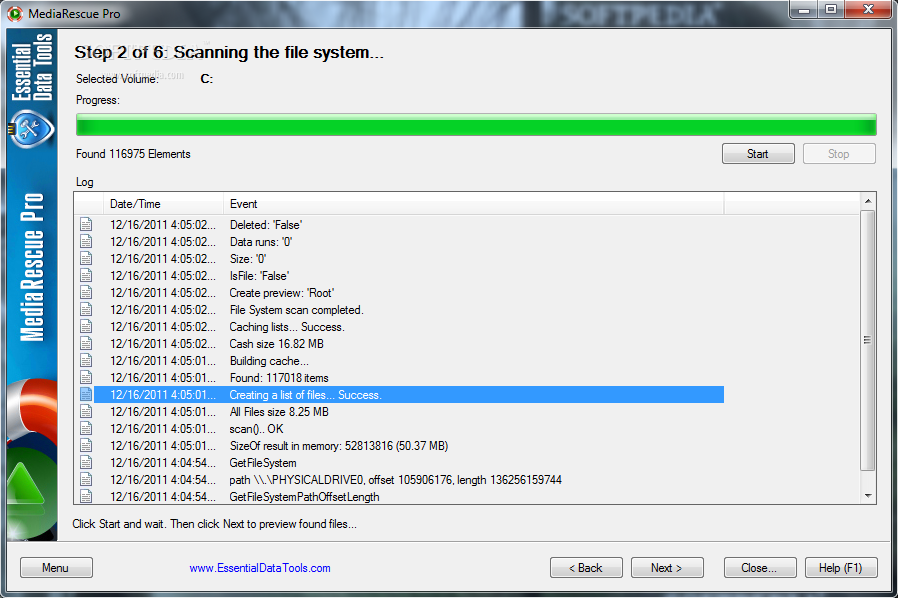Click the document icon beside GetFileSystem row
This screenshot has width=898, height=598.
[86, 462]
